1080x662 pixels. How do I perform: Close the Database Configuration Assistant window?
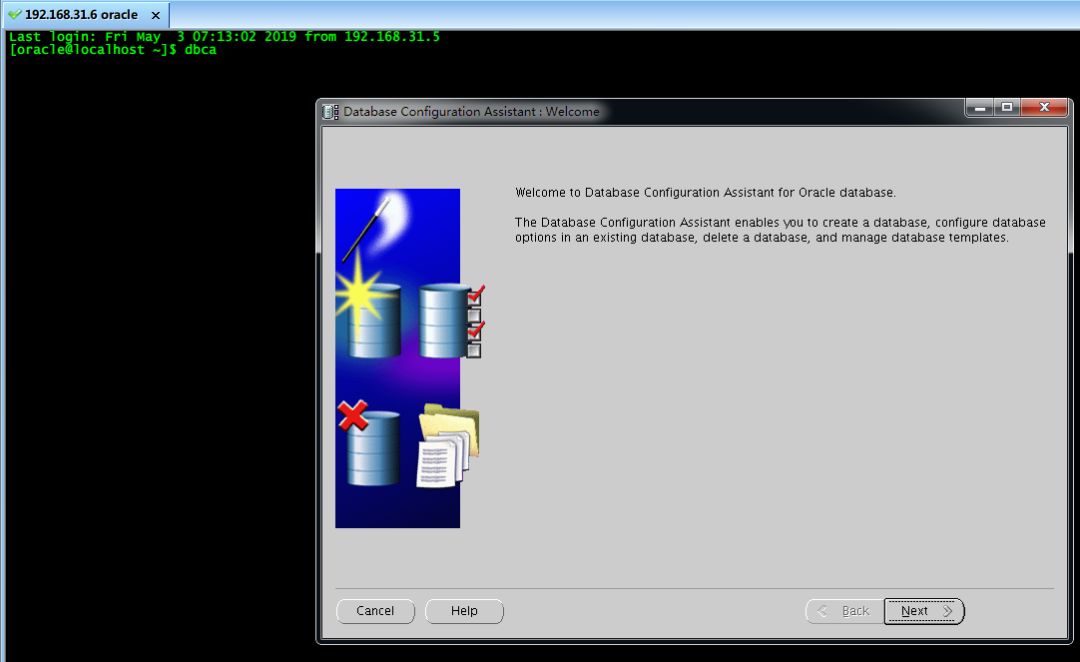pyautogui.click(x=1044, y=107)
